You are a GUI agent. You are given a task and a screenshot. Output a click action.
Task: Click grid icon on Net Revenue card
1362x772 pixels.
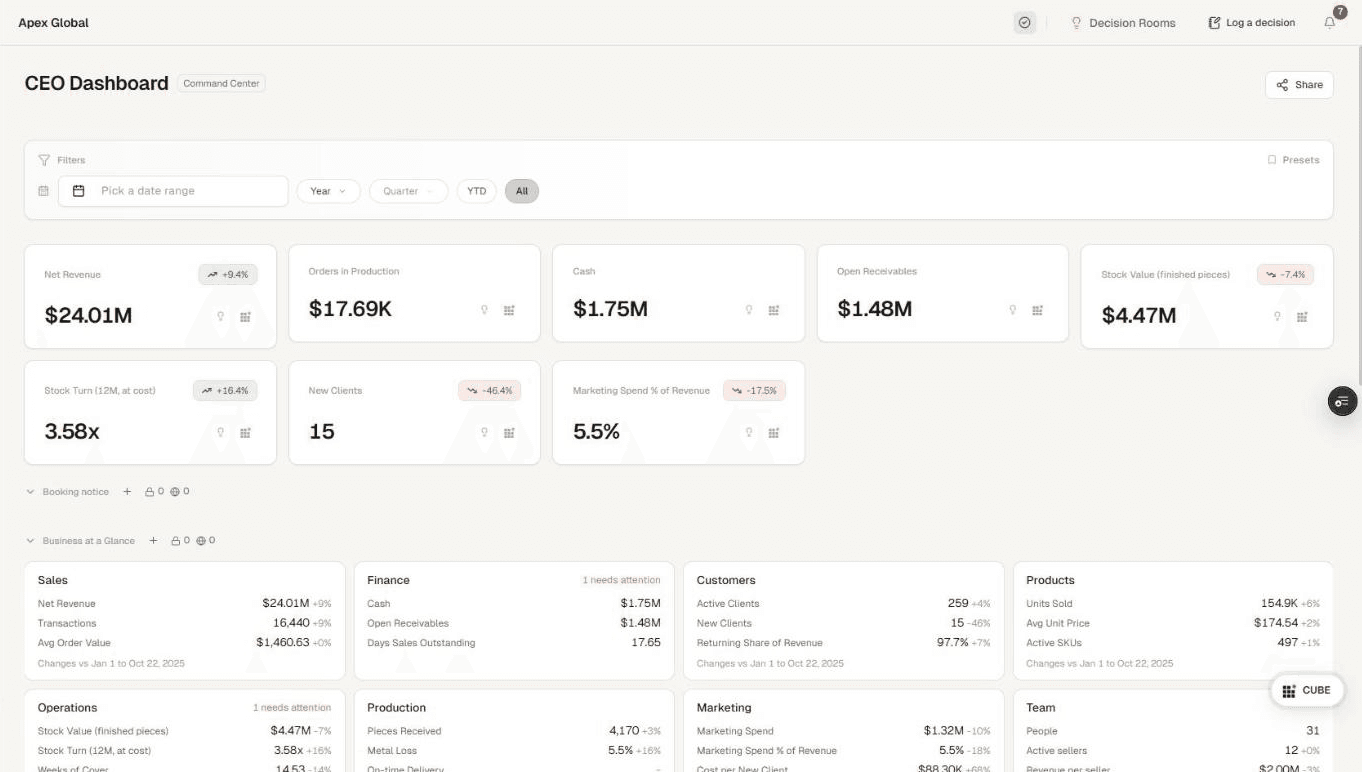coord(245,316)
